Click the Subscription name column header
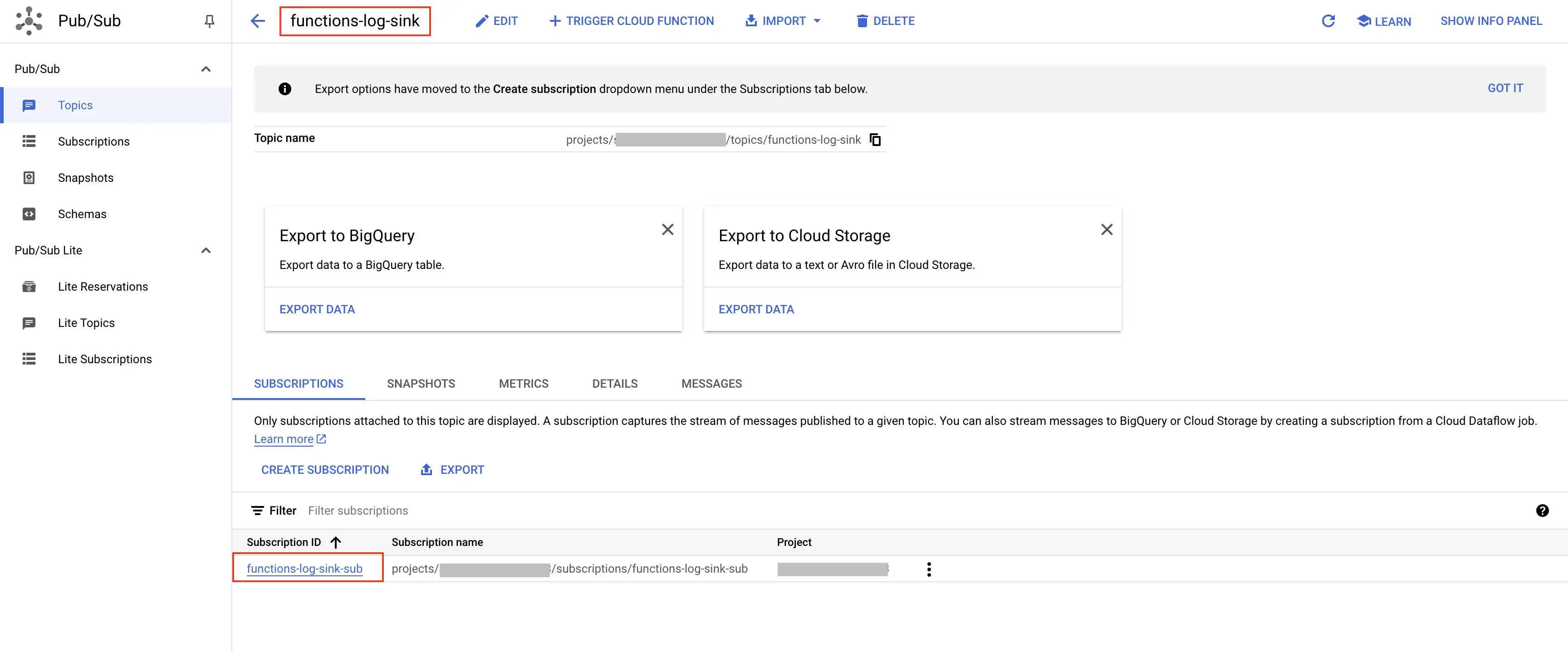1568x652 pixels. point(437,542)
